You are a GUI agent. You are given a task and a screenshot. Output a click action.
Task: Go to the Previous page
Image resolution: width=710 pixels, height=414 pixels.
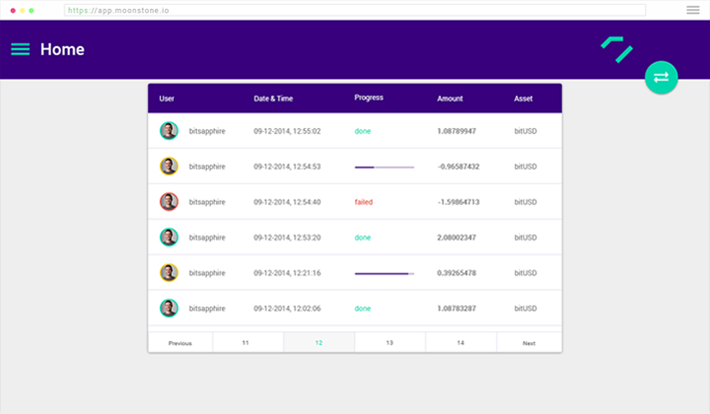click(x=180, y=343)
